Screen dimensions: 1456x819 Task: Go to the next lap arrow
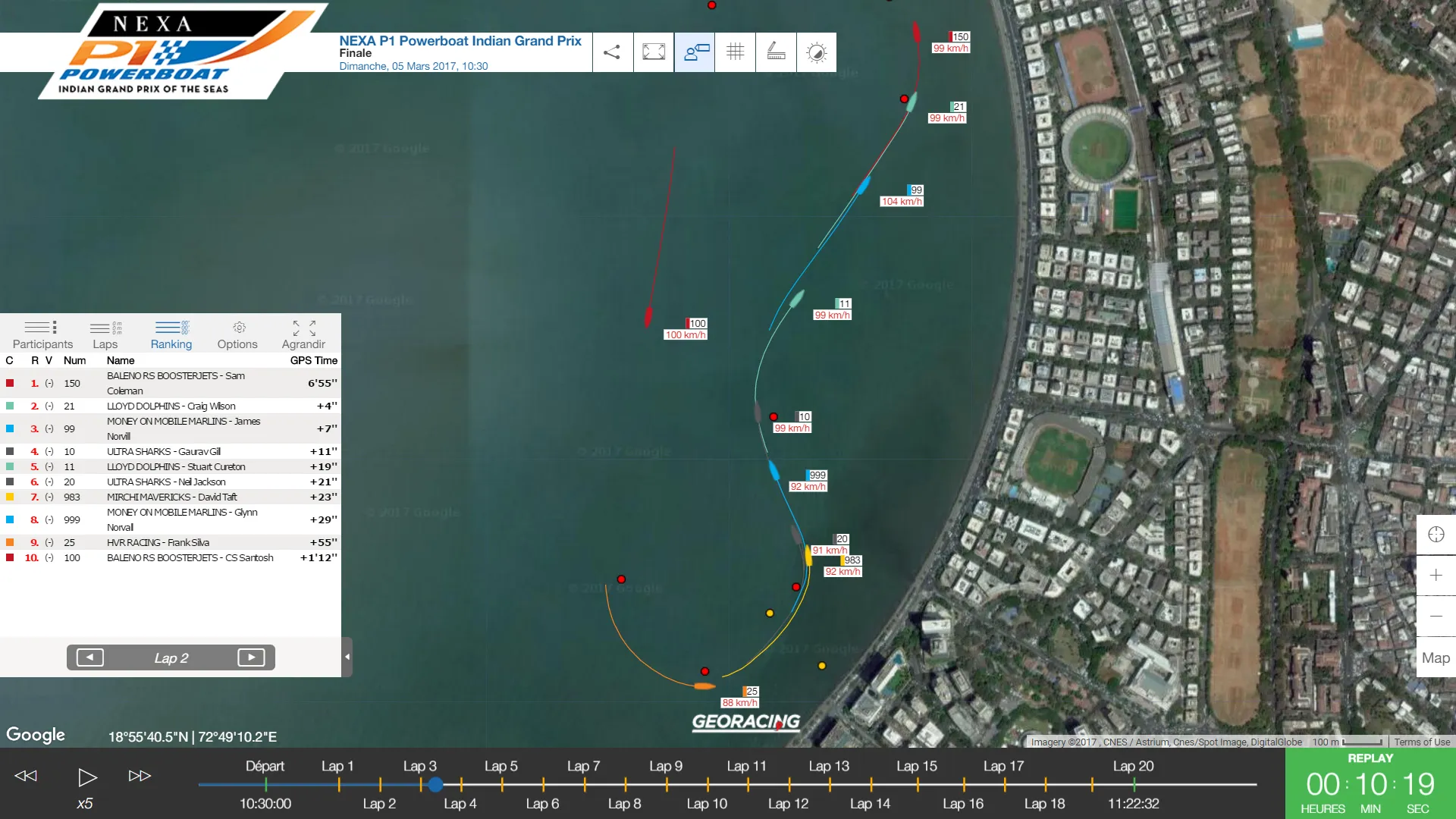(x=251, y=657)
